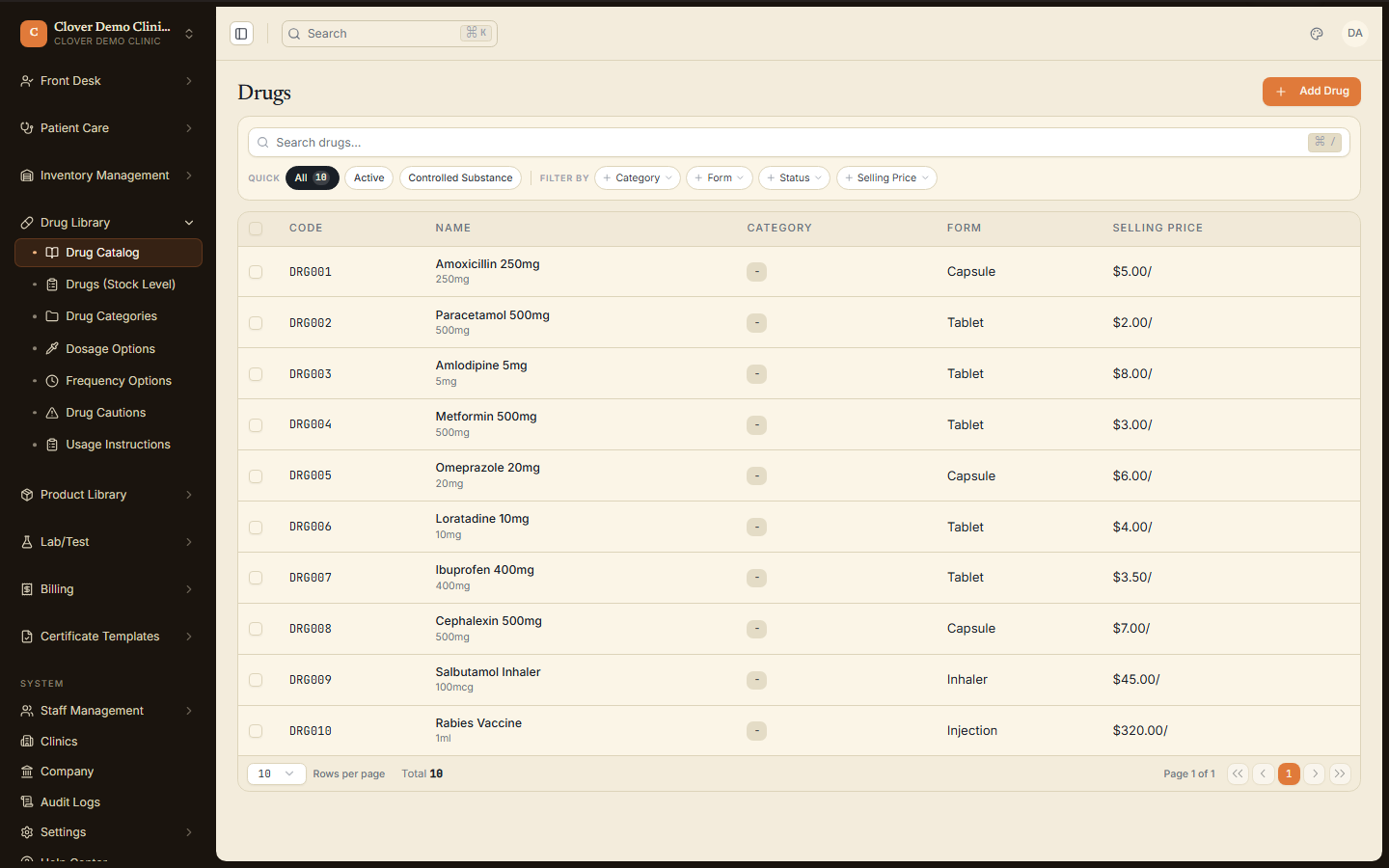Viewport: 1389px width, 868px height.
Task: Check the DRG001 Amoxicillin row checkbox
Action: pyautogui.click(x=256, y=272)
